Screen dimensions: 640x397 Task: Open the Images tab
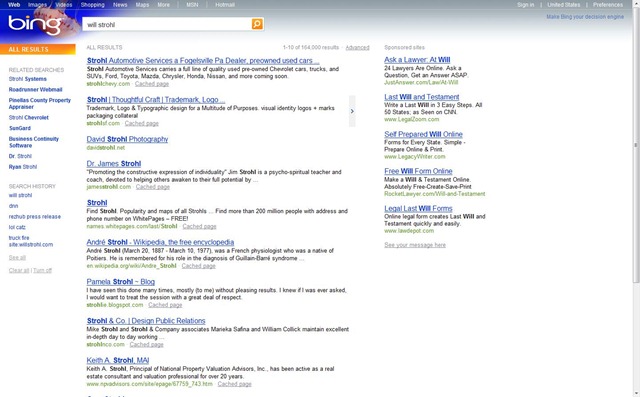[x=38, y=5]
